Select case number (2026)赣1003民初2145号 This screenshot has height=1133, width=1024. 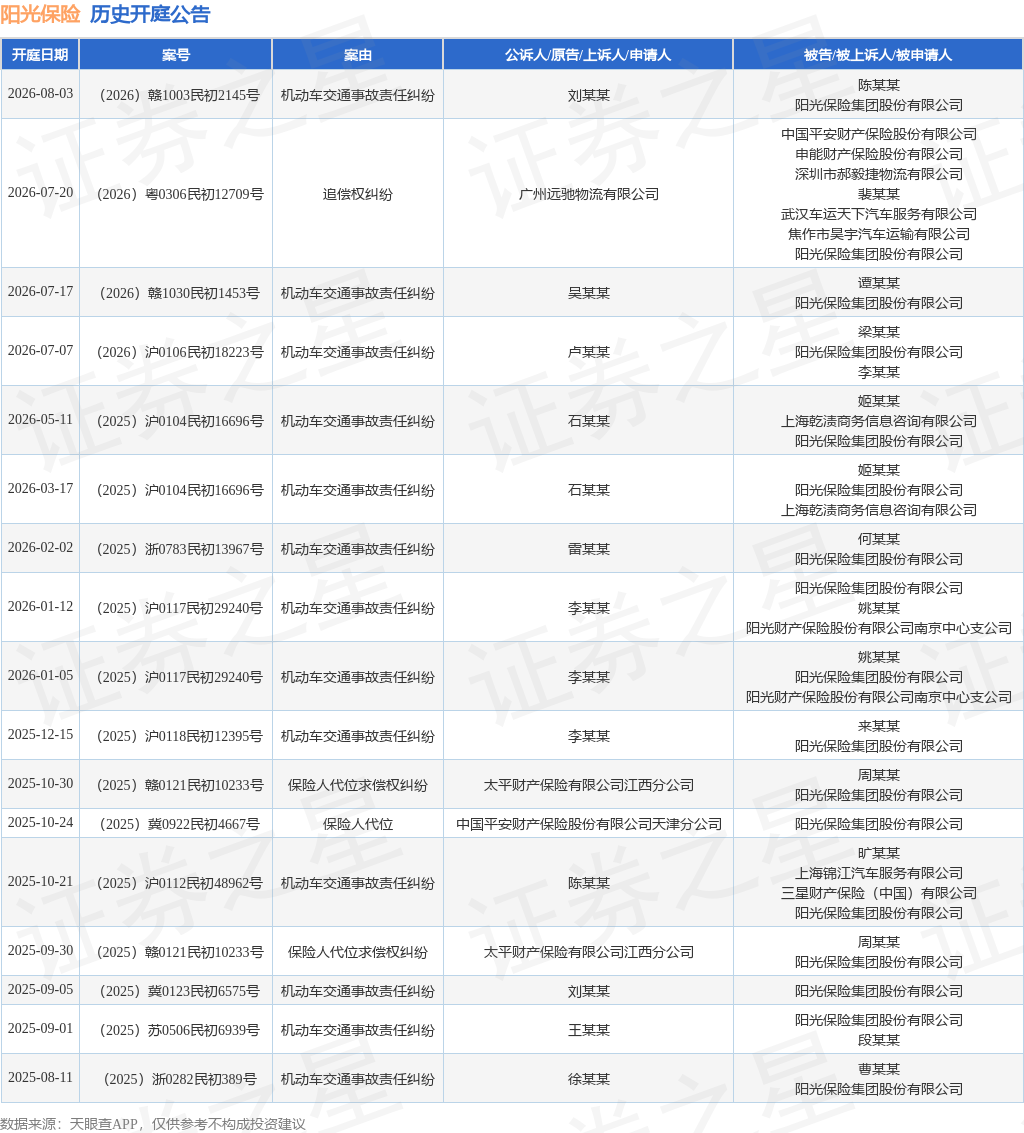(179, 95)
